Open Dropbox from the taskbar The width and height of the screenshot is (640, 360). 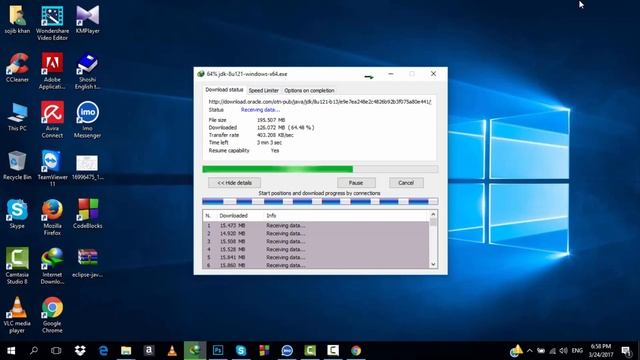point(80,351)
